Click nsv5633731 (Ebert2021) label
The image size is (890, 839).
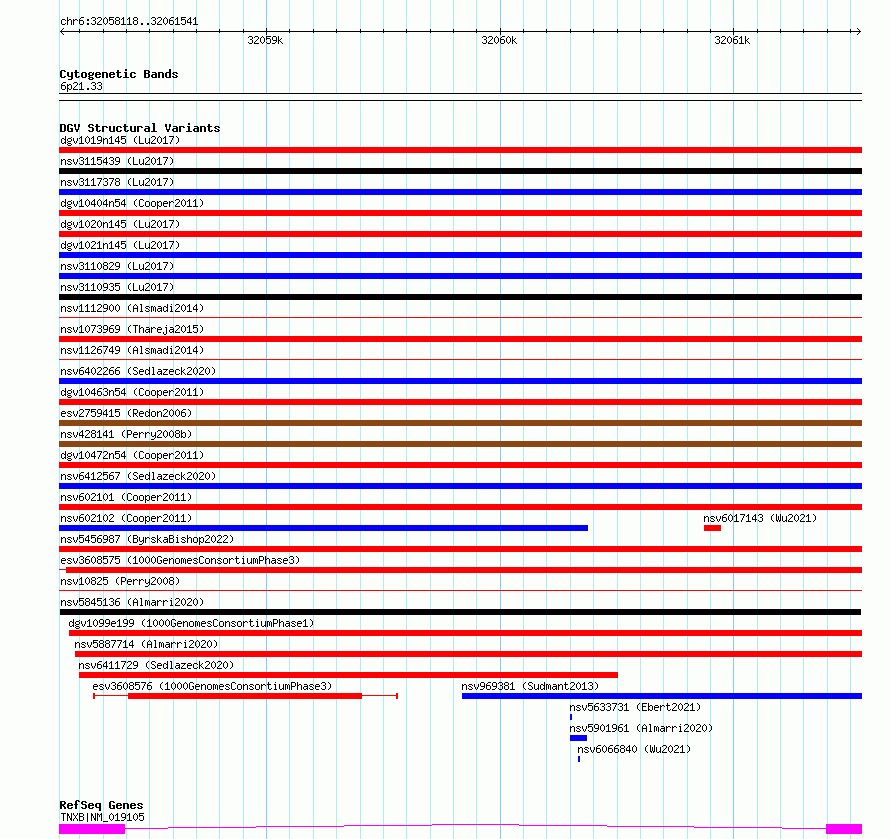tap(635, 707)
